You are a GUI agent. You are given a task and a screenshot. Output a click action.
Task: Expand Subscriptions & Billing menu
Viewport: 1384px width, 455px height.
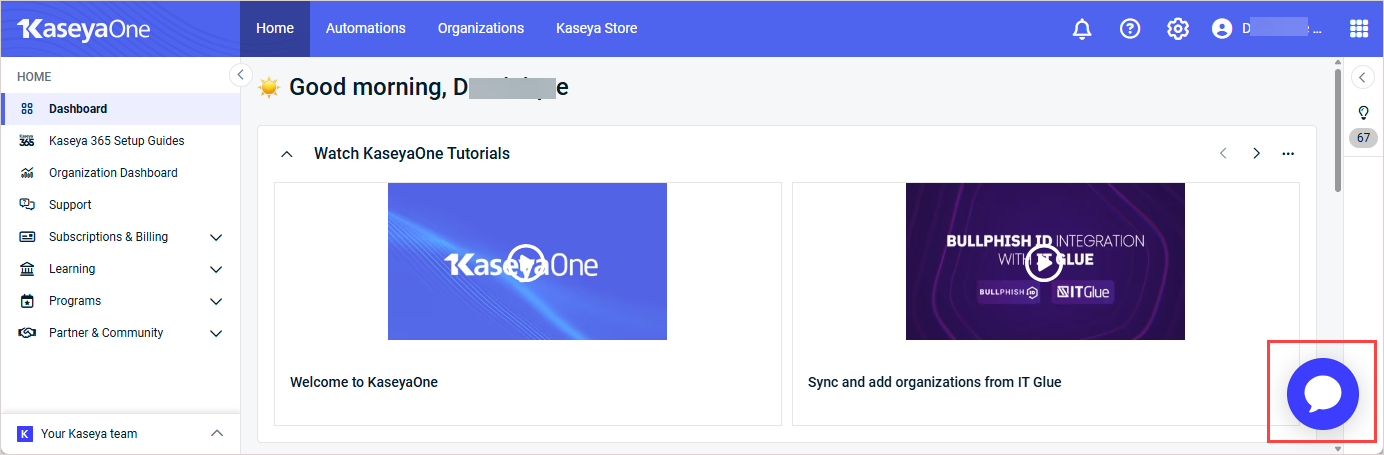[x=216, y=237]
